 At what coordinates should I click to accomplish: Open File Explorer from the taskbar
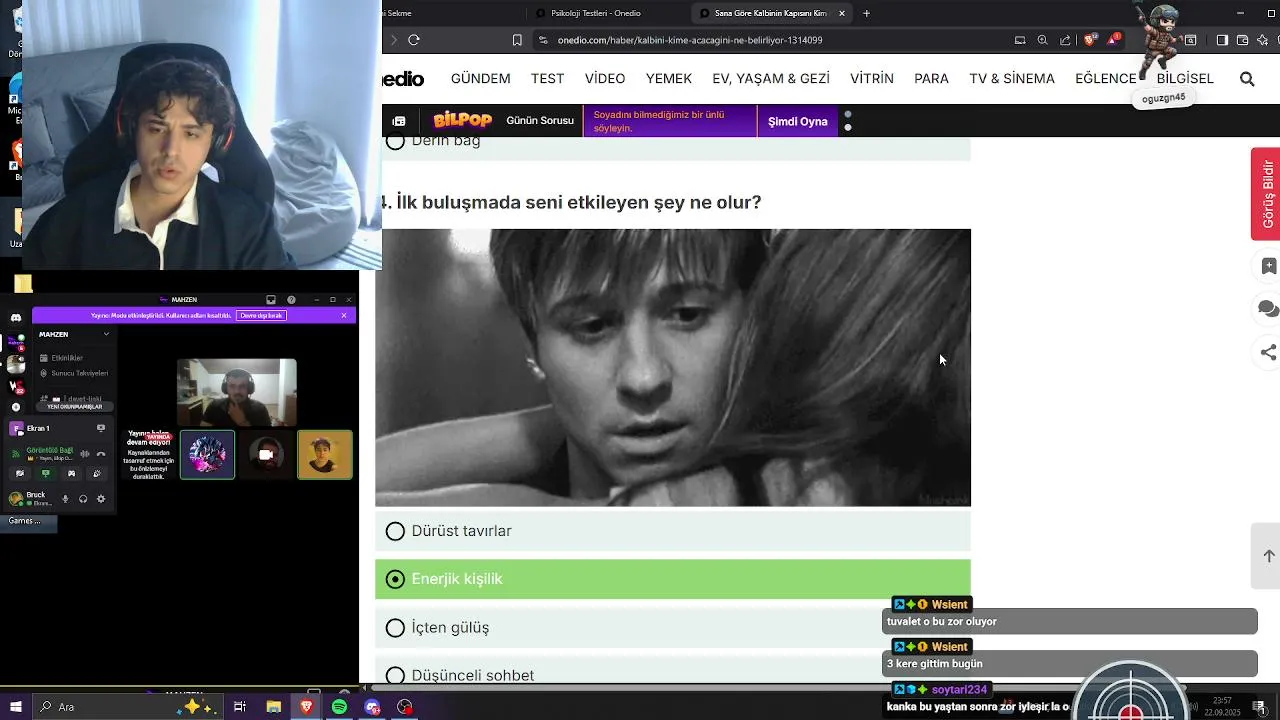click(273, 707)
